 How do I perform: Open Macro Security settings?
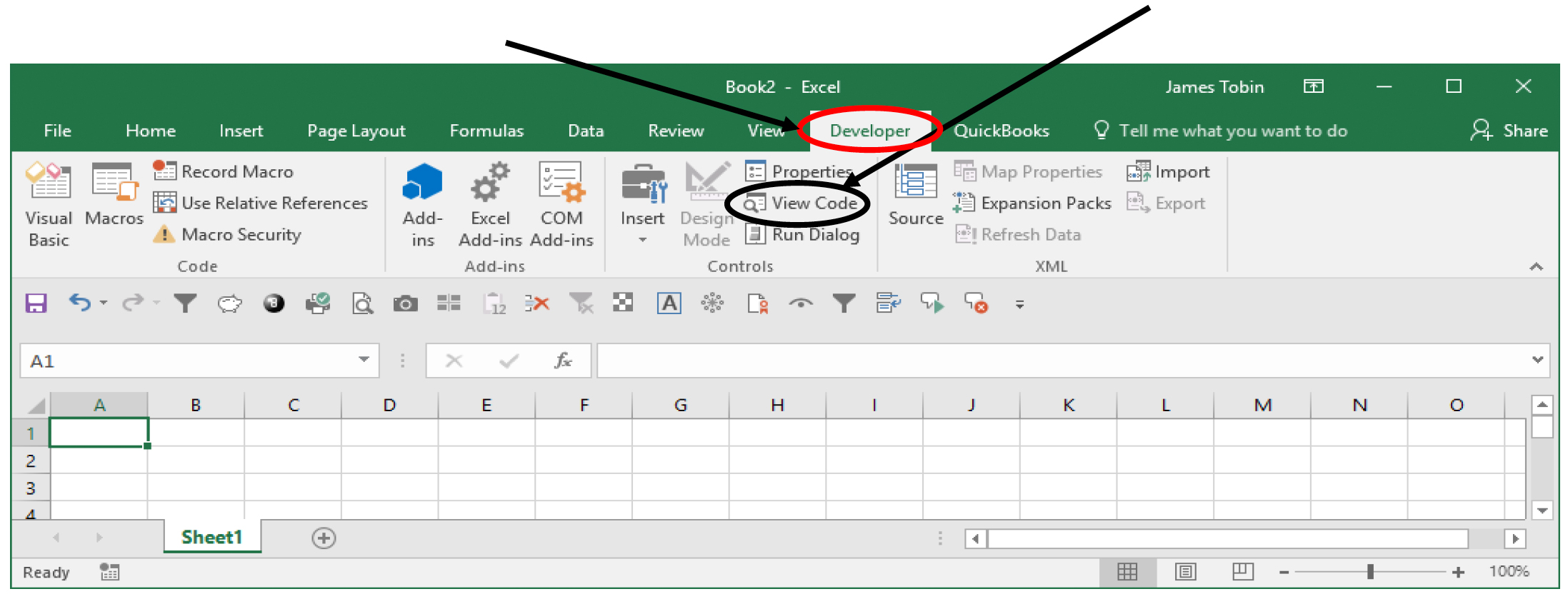click(227, 235)
